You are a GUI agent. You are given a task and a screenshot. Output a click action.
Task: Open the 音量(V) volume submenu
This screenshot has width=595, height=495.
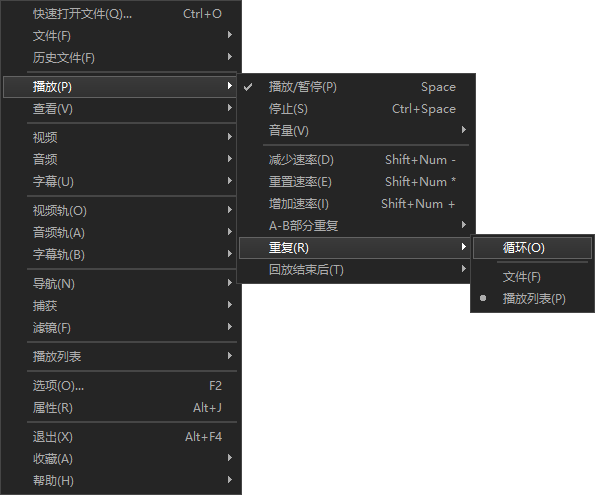tap(356, 131)
